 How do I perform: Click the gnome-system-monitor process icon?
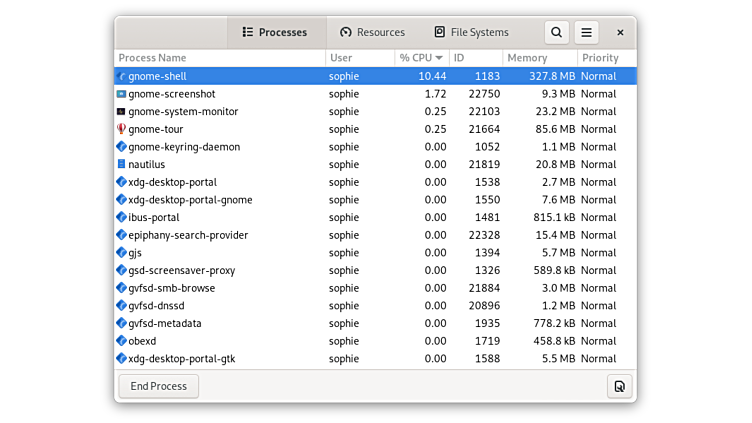[x=121, y=111]
